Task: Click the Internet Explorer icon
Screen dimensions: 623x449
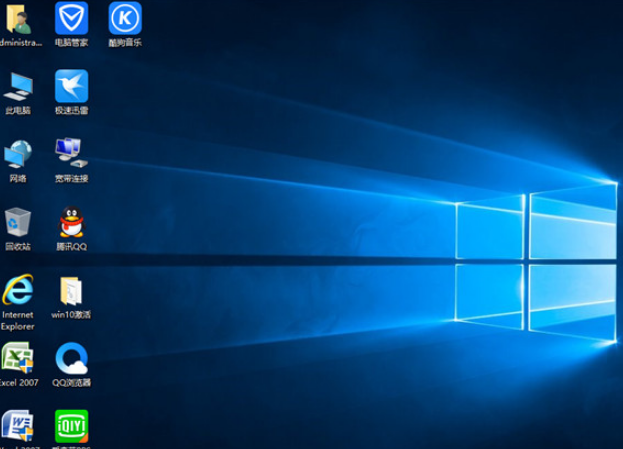Action: (x=18, y=289)
